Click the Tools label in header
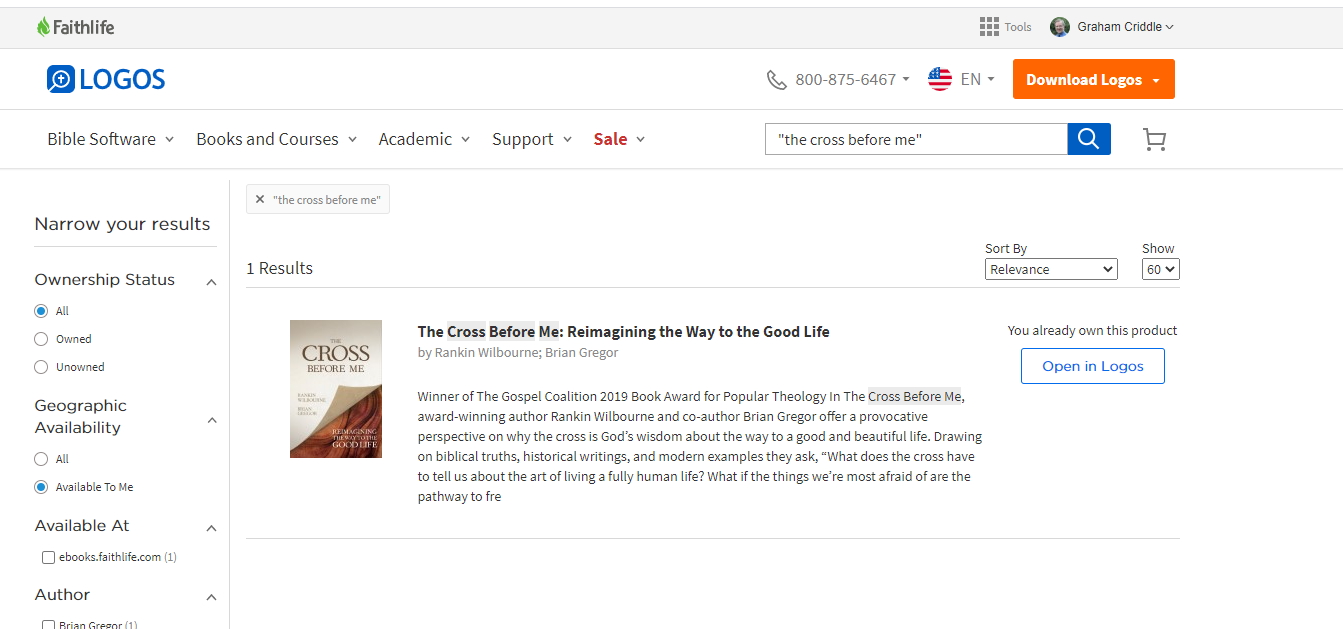This screenshot has width=1343, height=629. [x=1018, y=27]
